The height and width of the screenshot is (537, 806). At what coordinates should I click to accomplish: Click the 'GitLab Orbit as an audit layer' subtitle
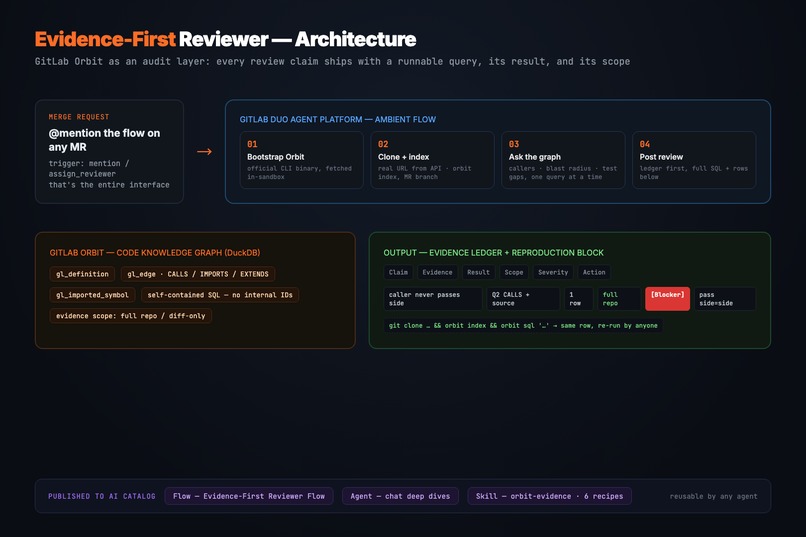tap(332, 62)
